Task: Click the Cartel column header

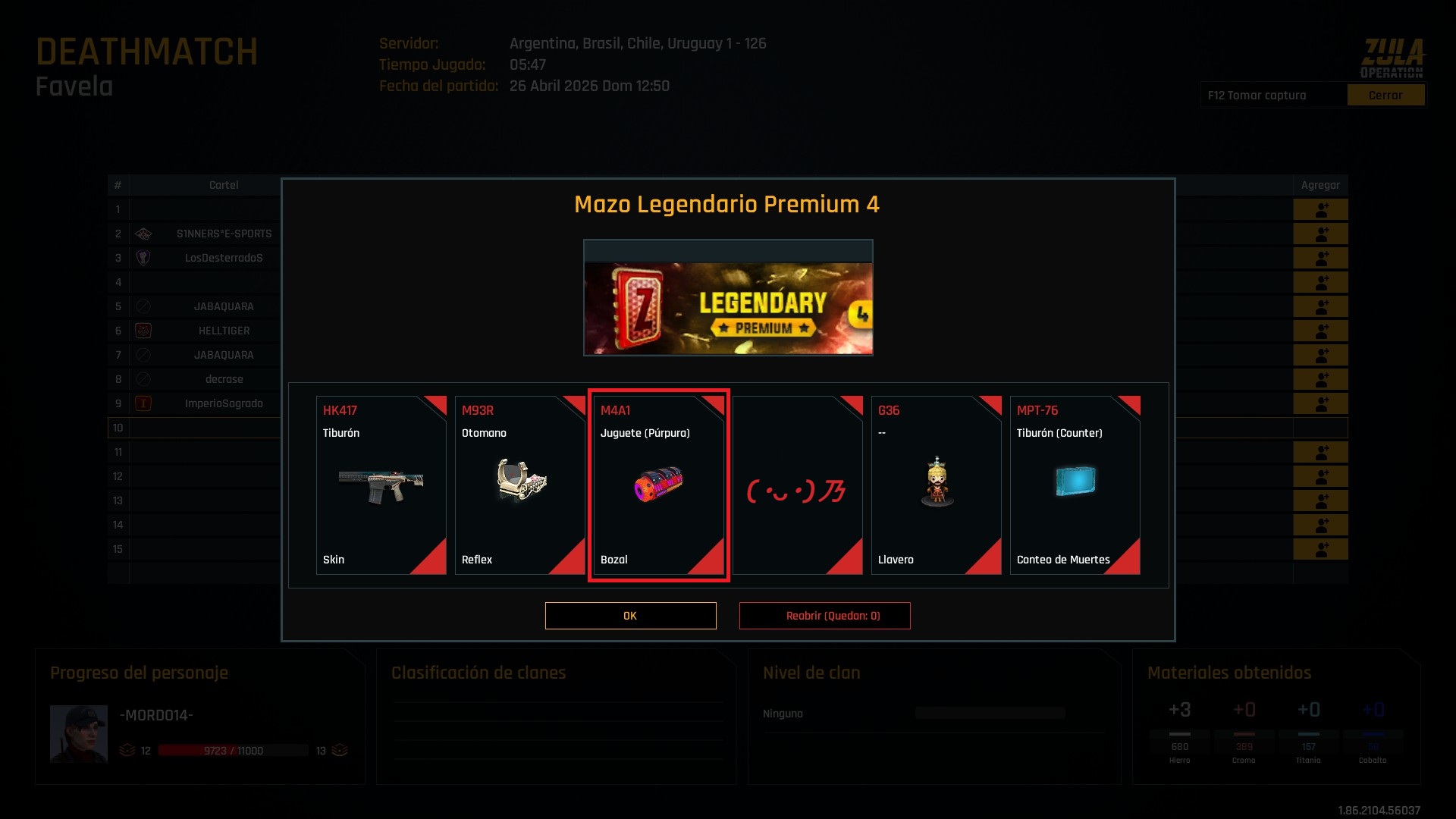Action: (224, 185)
